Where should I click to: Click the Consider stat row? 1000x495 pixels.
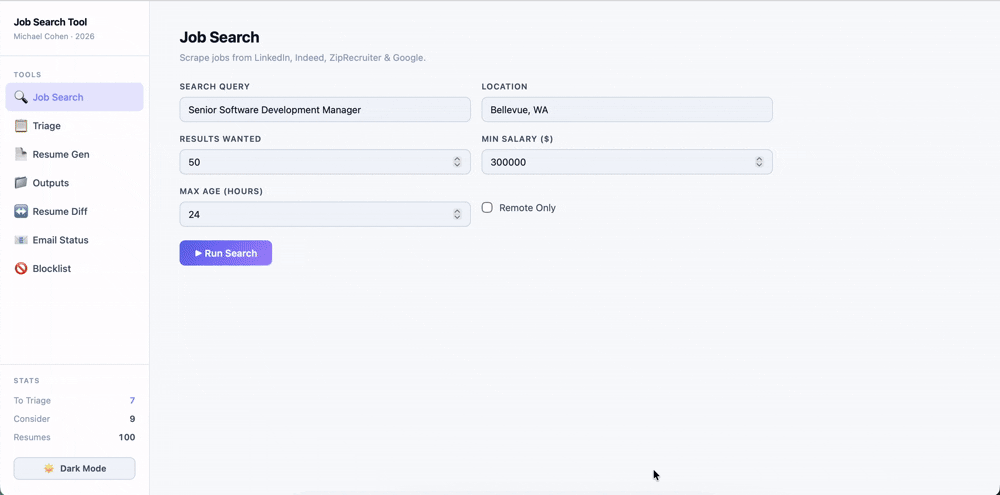point(75,419)
